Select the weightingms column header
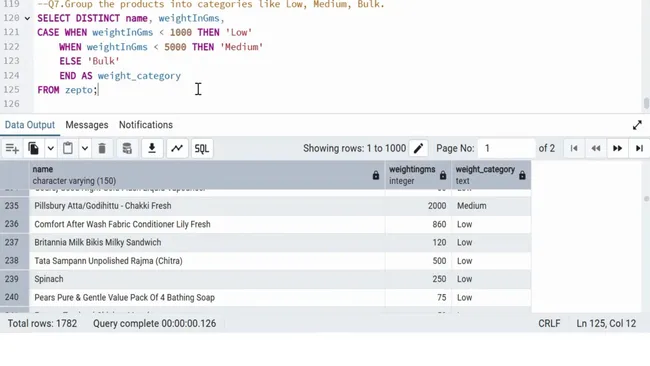The width and height of the screenshot is (650, 366). point(418,175)
